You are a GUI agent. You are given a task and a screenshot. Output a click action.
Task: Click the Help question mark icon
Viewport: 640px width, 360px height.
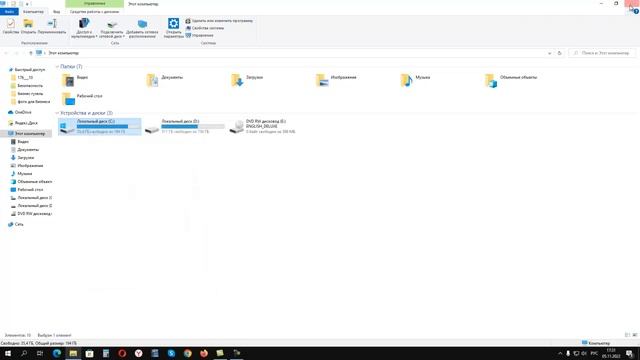point(636,11)
